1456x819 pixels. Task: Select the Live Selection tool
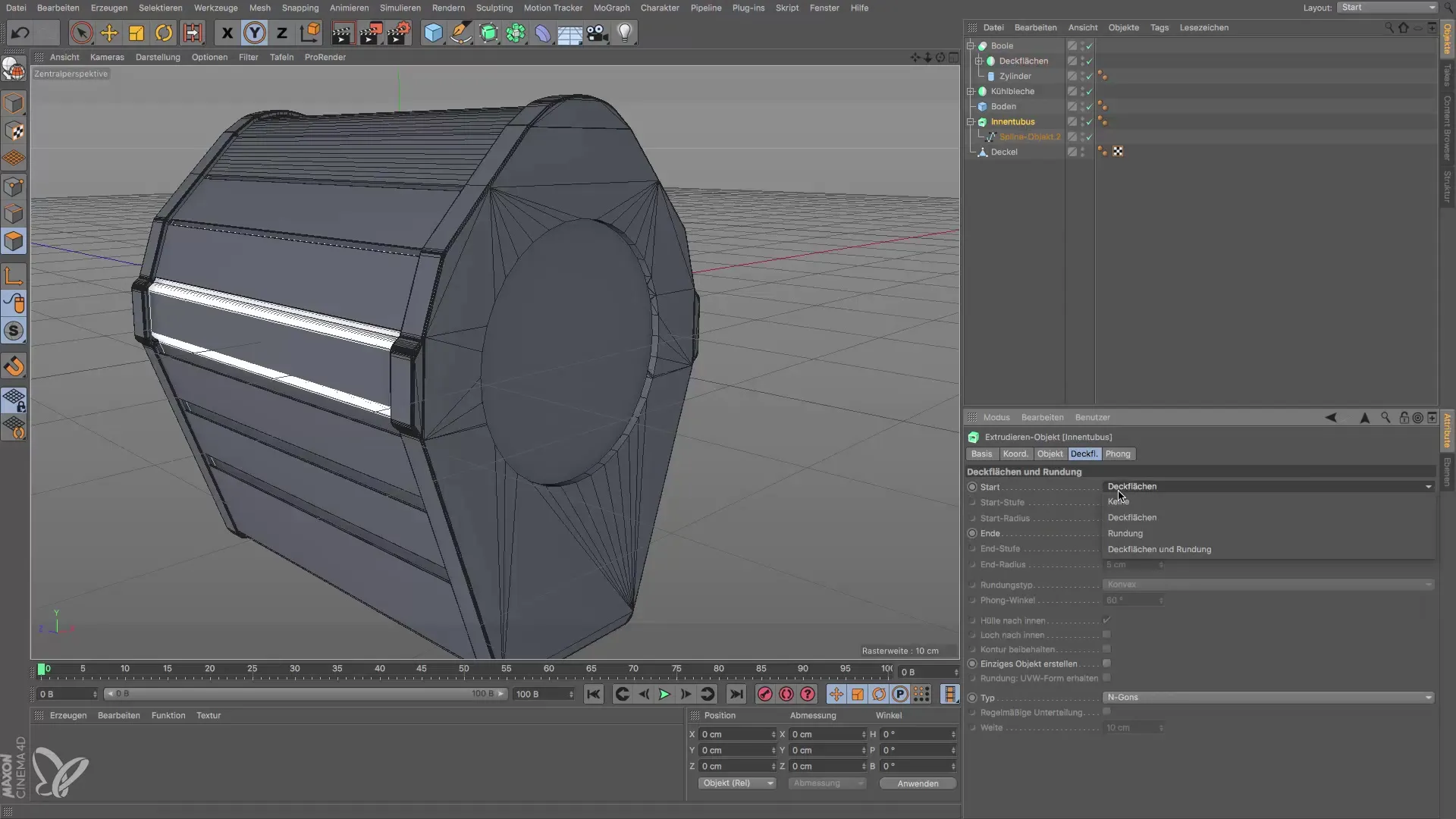[x=82, y=33]
